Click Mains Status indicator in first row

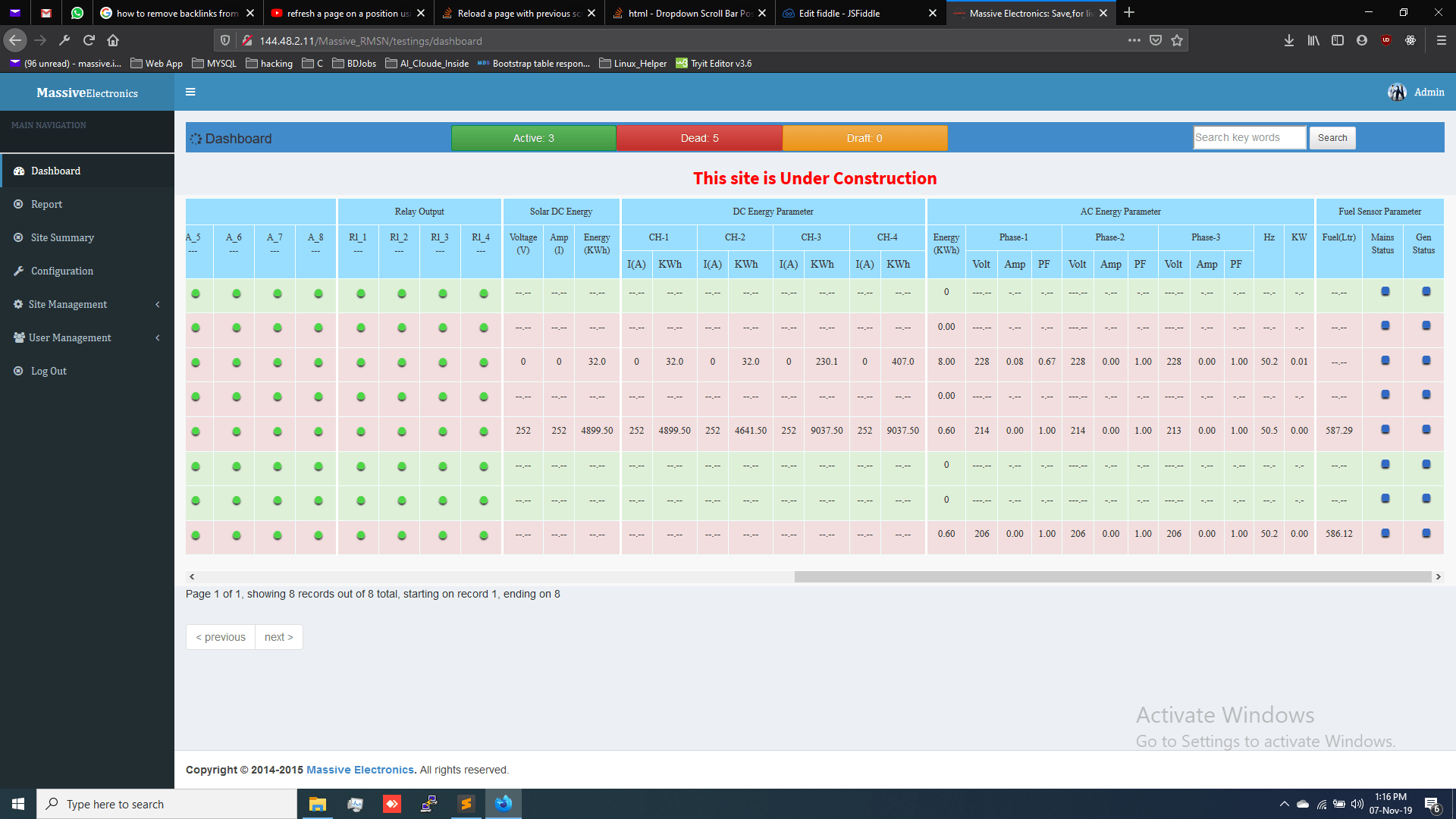[x=1385, y=291]
